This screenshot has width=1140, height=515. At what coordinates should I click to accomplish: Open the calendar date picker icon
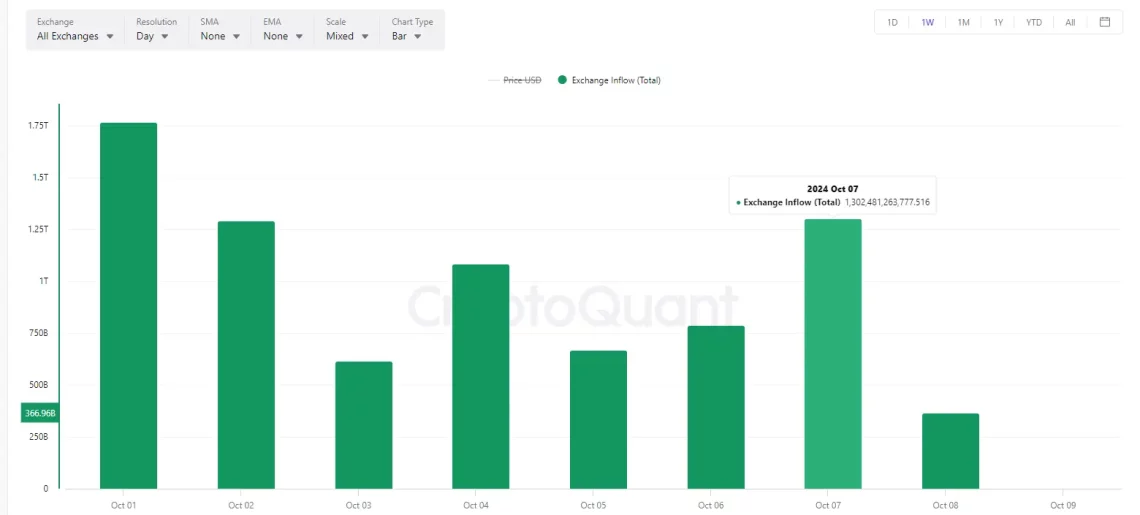coord(1104,22)
